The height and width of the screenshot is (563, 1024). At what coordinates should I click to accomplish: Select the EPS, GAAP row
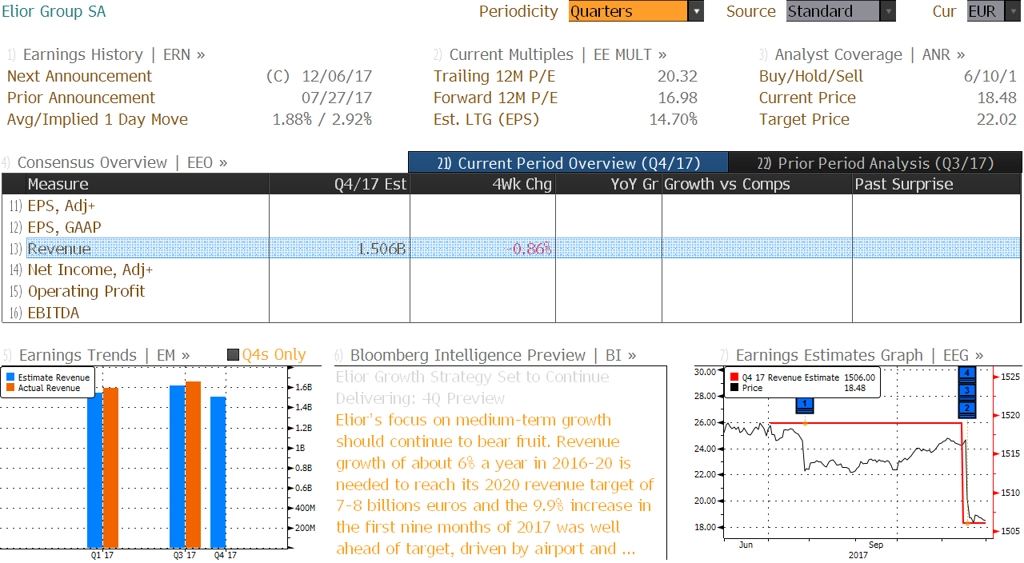(511, 227)
